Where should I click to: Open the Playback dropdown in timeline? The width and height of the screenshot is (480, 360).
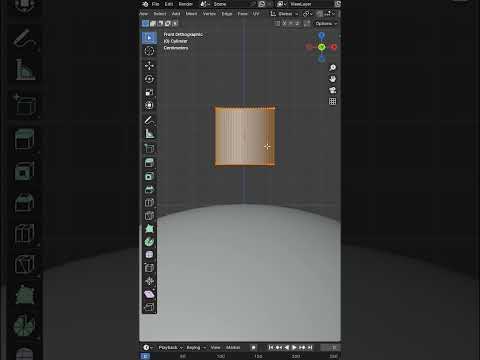(x=170, y=347)
